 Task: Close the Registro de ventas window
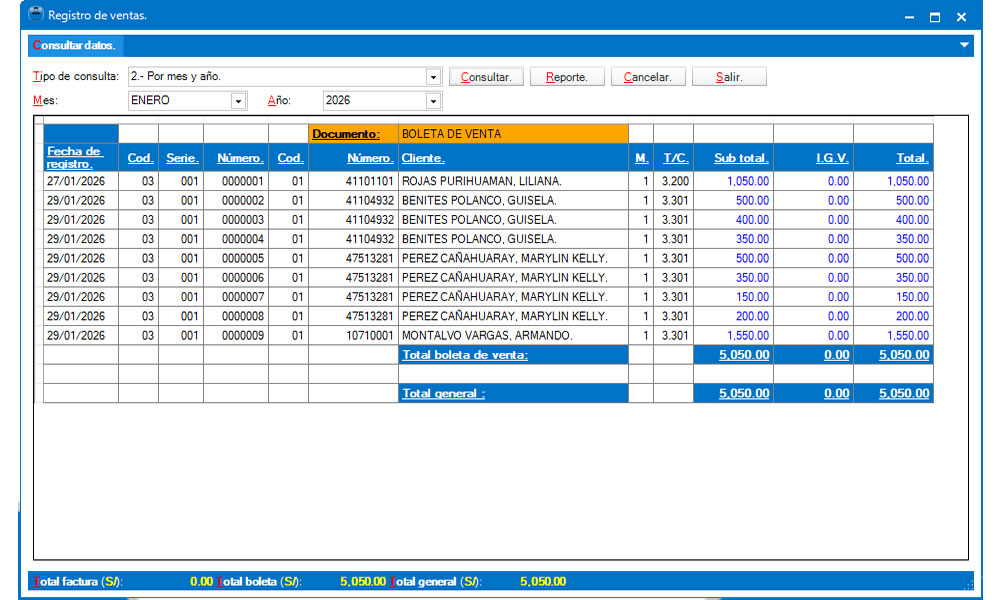(961, 17)
